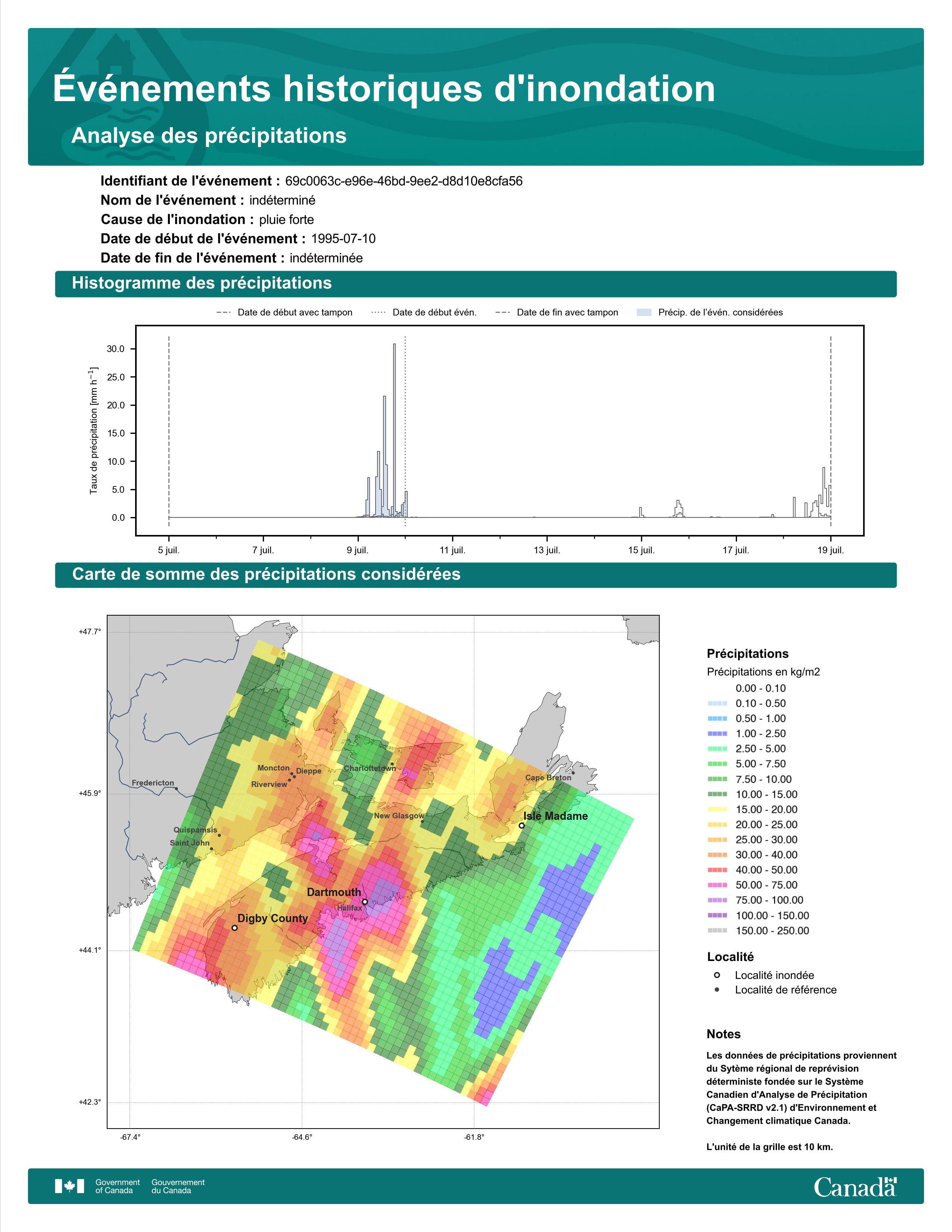The image size is (952, 1232).
Task: Click the Digby County flooded locality marker
Action: [234, 927]
